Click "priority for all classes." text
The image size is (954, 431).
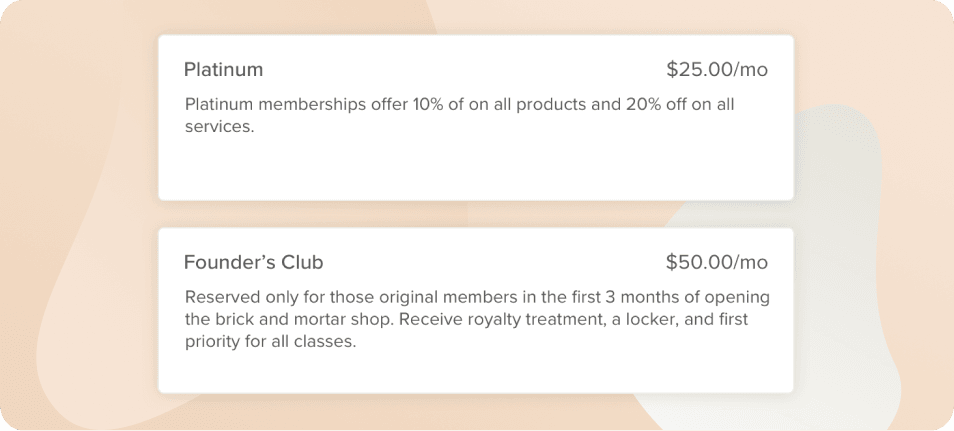click(x=270, y=342)
